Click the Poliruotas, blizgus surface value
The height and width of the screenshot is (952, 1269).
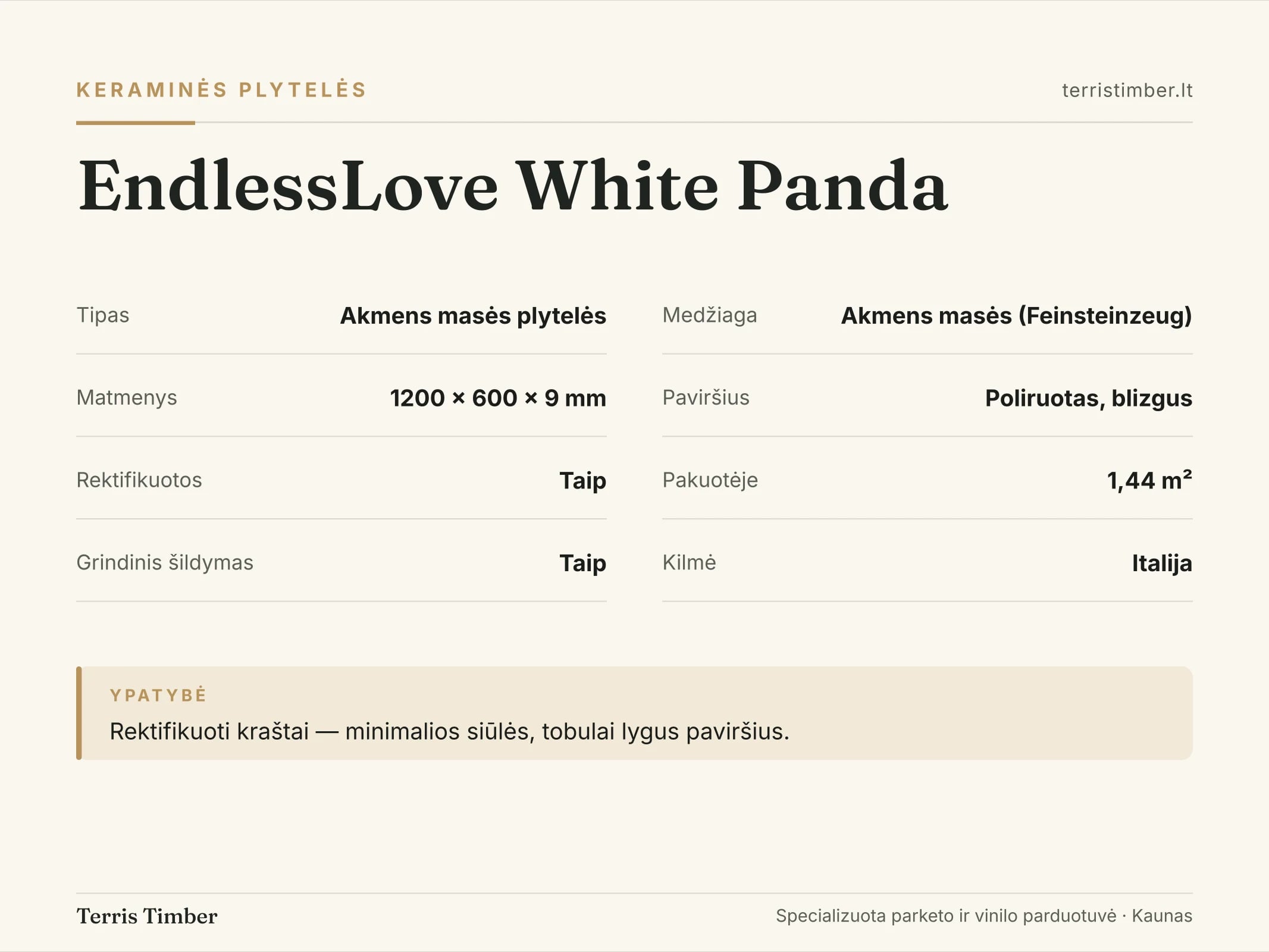pos(1089,398)
